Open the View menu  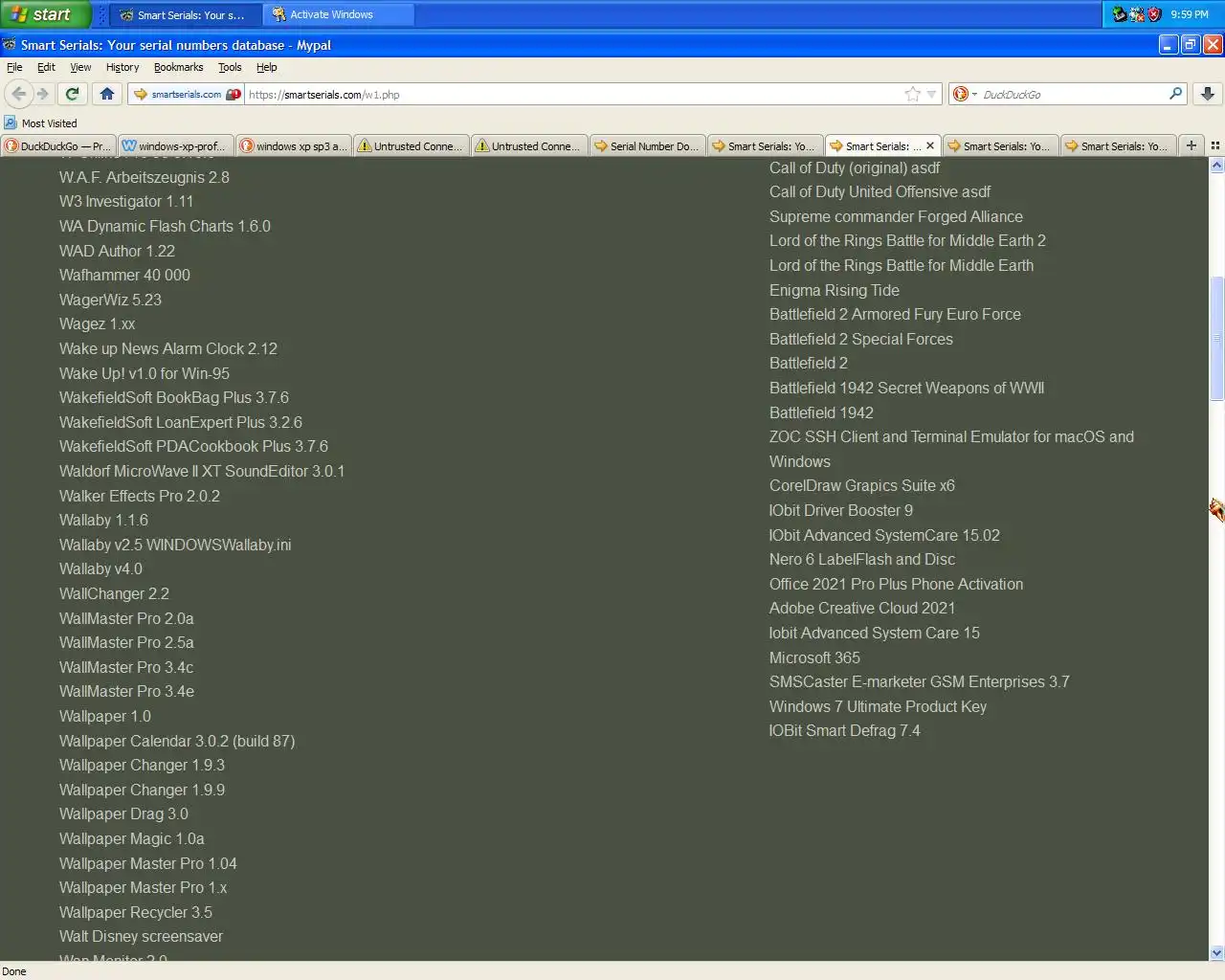pos(80,67)
